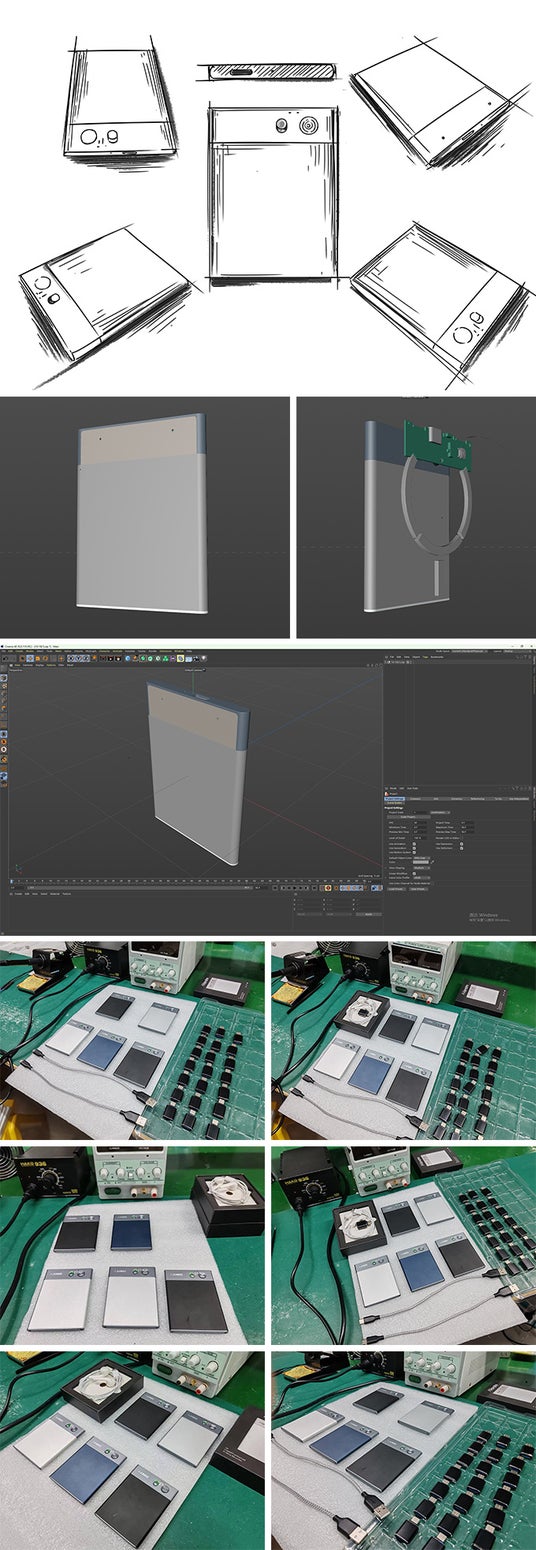Toggle the Use Expression checkbox
The width and height of the screenshot is (536, 1550).
pyautogui.click(x=461, y=843)
